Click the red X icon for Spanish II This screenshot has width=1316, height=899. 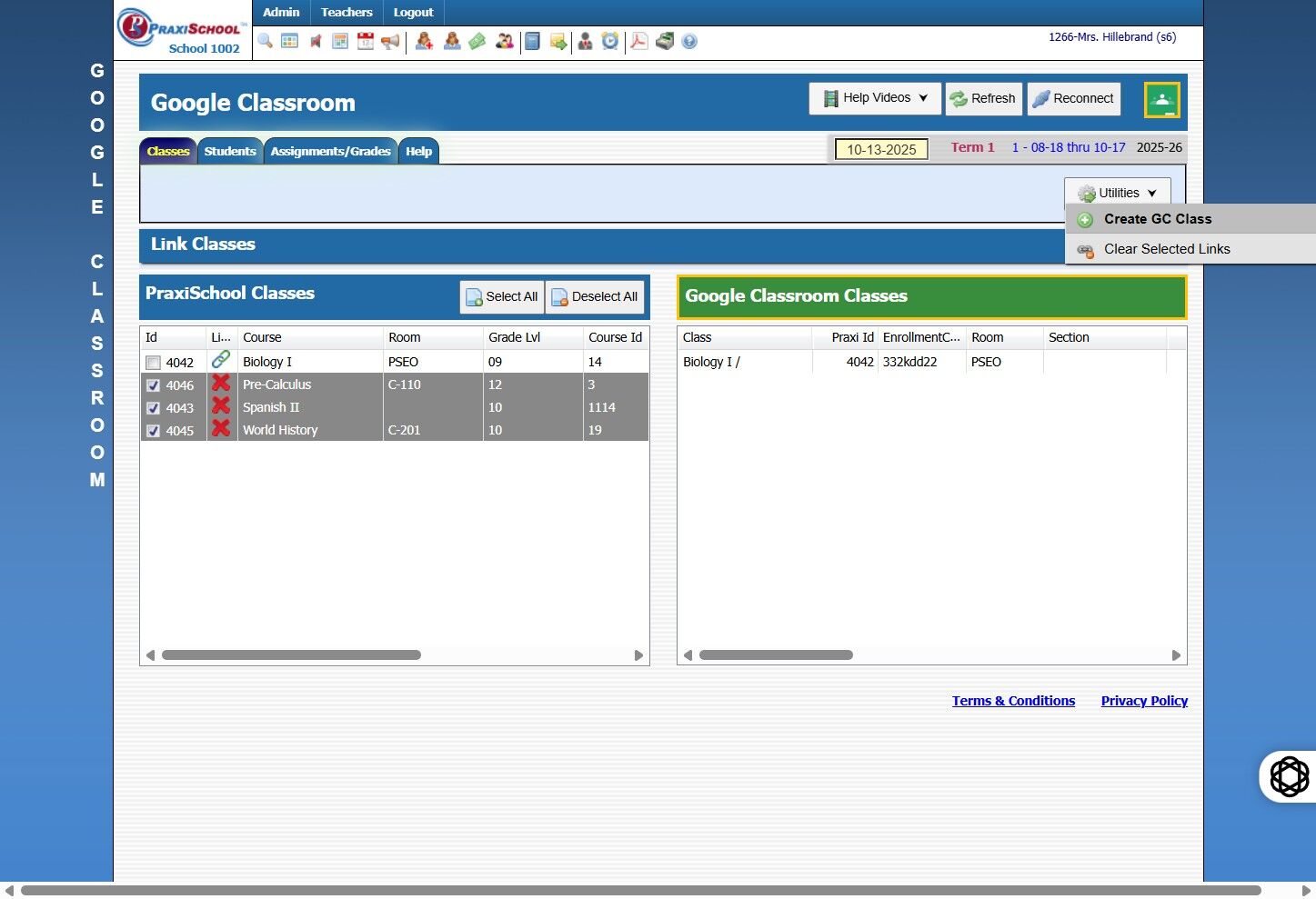pyautogui.click(x=220, y=405)
